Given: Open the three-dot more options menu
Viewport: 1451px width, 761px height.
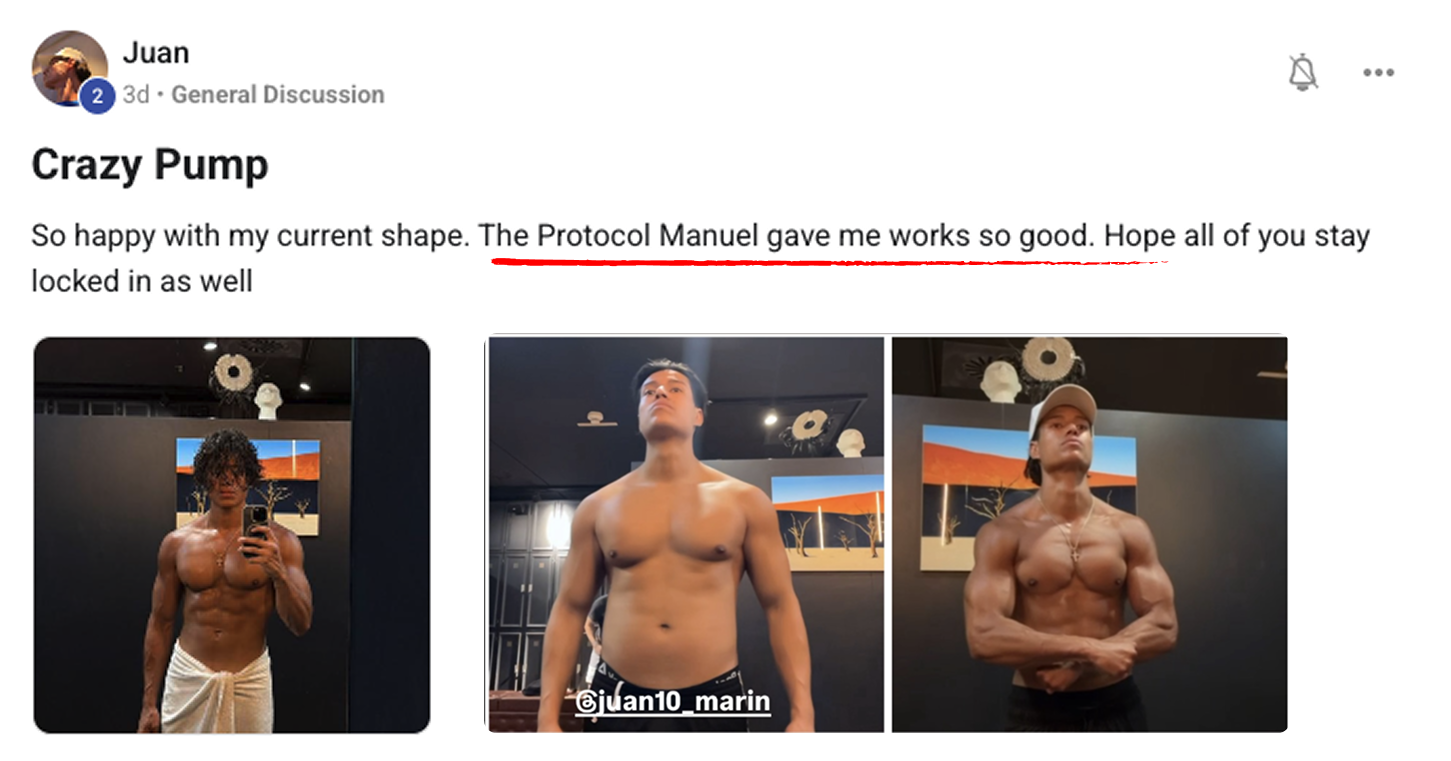Looking at the screenshot, I should [x=1378, y=73].
